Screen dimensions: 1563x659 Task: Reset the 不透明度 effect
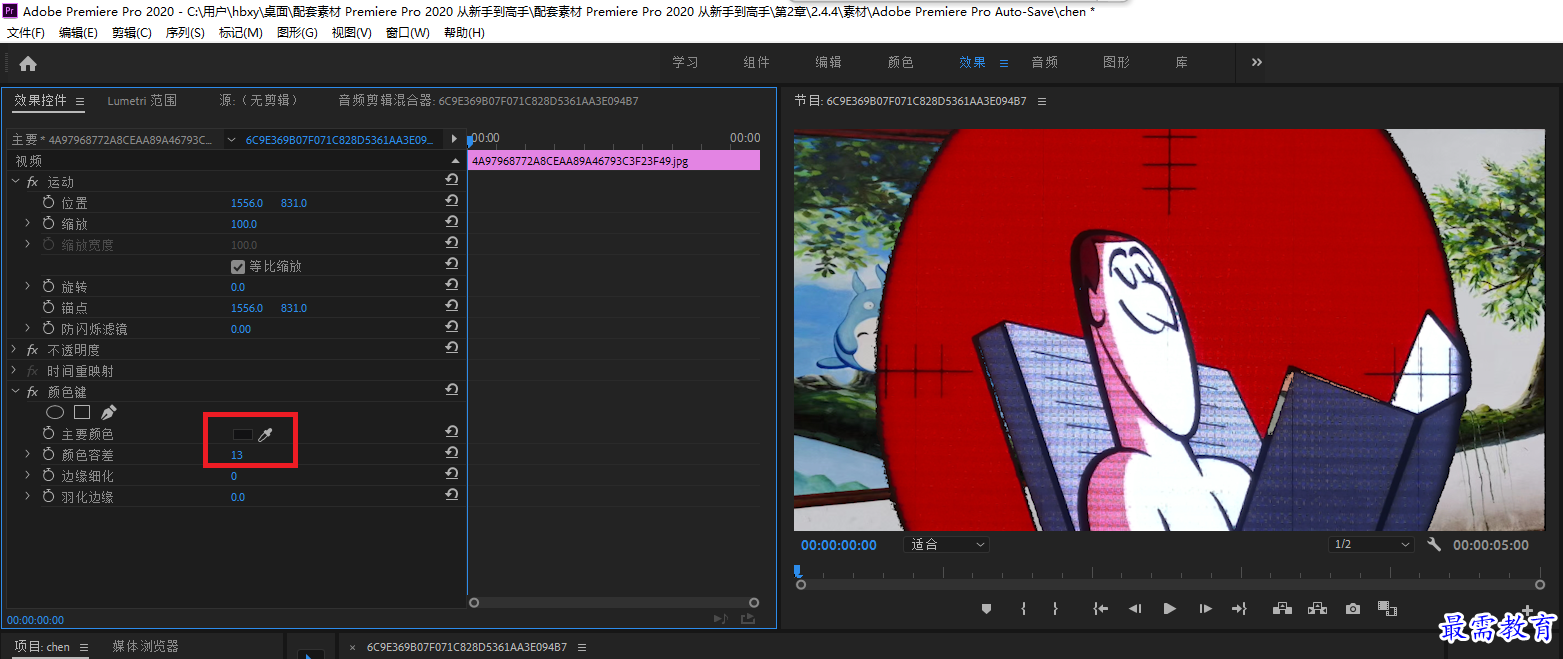(x=452, y=349)
